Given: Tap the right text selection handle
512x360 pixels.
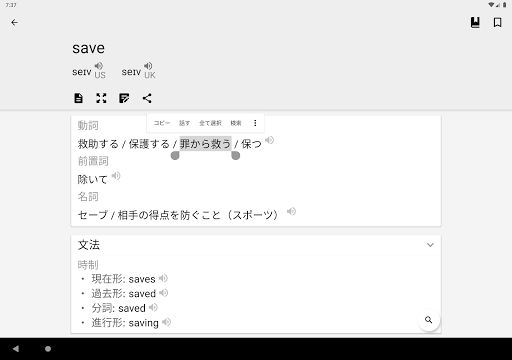Looking at the screenshot, I should (x=236, y=155).
